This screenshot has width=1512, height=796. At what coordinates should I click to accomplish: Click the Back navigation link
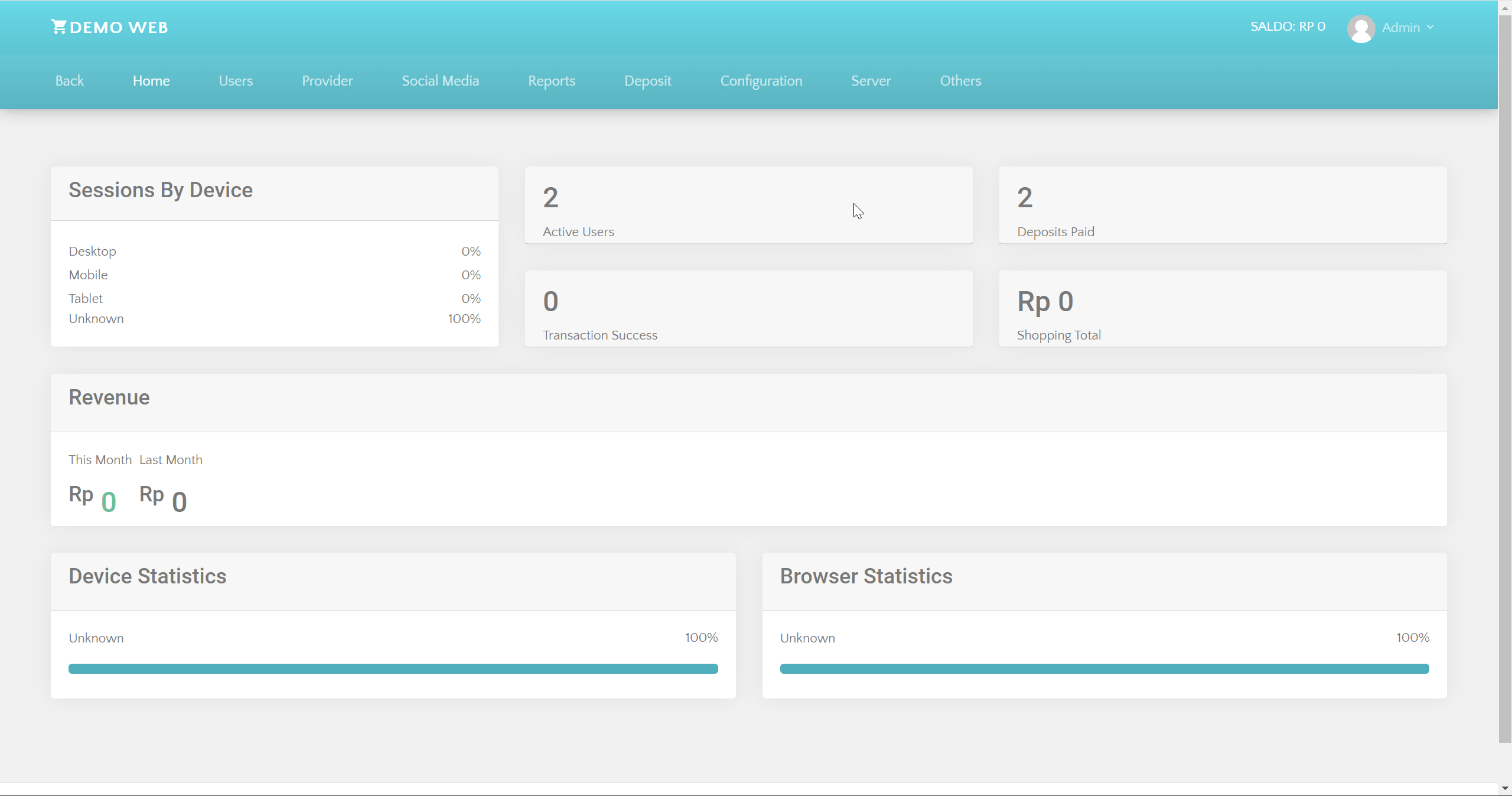click(x=69, y=81)
